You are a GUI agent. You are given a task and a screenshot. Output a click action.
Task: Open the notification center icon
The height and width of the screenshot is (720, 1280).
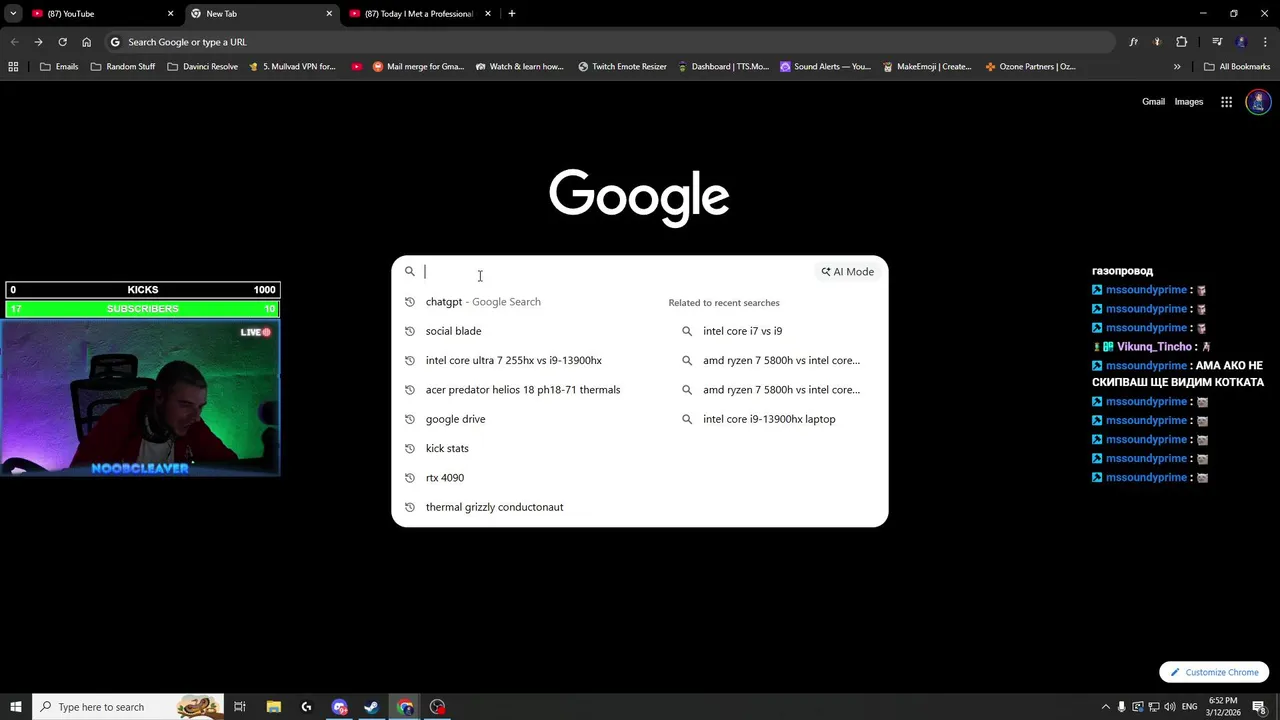(1259, 707)
